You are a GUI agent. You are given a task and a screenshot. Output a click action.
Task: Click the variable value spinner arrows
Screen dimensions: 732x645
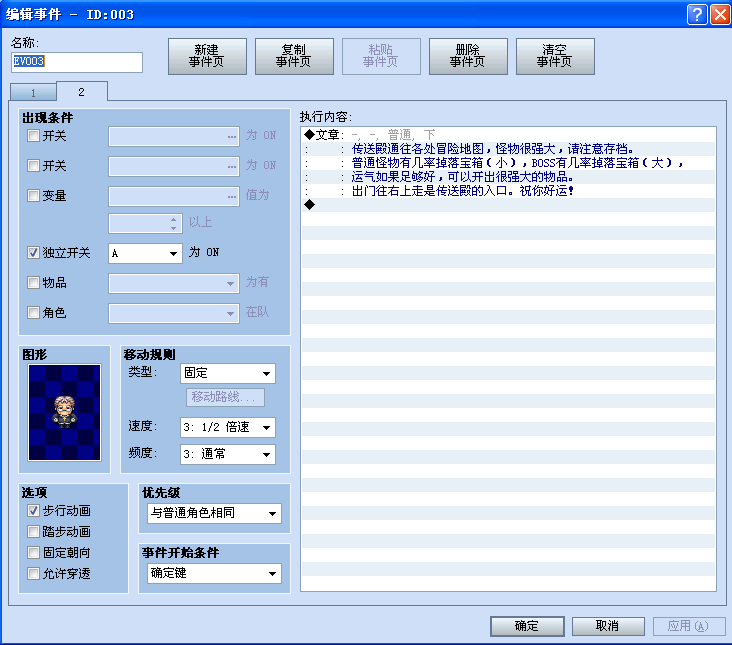(x=173, y=224)
